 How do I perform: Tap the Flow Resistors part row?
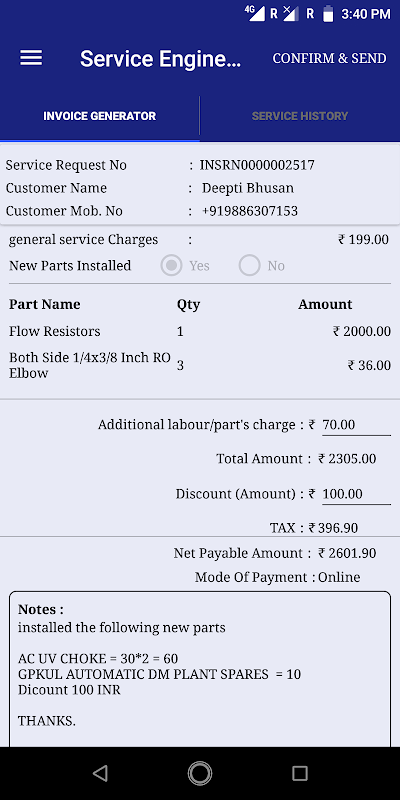[200, 331]
